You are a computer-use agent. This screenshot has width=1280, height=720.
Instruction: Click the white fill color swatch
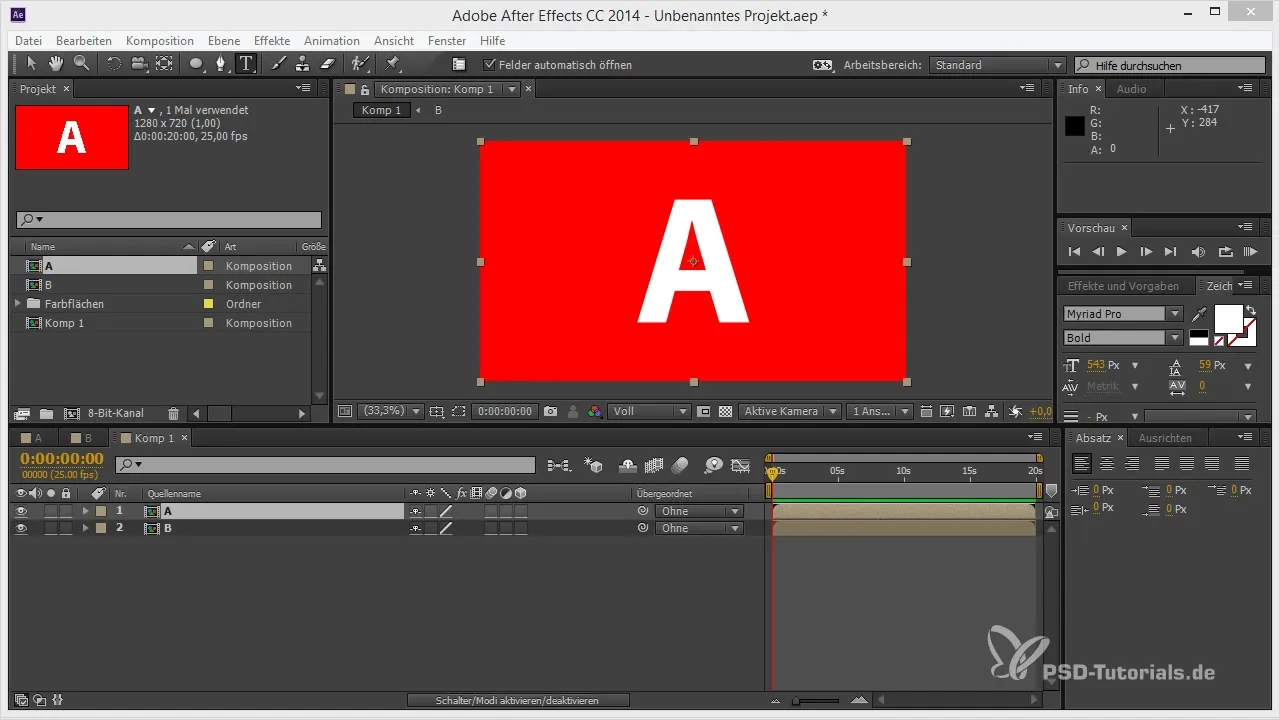[1227, 319]
